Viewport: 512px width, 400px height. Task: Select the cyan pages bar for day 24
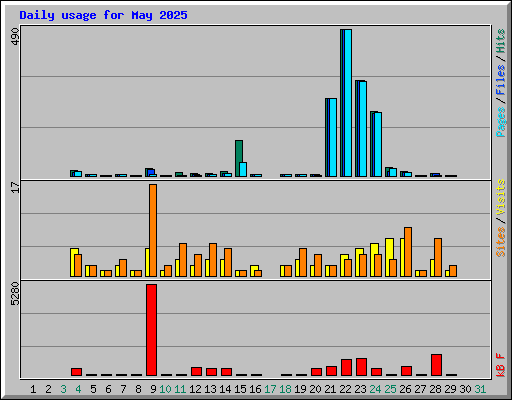(378, 145)
